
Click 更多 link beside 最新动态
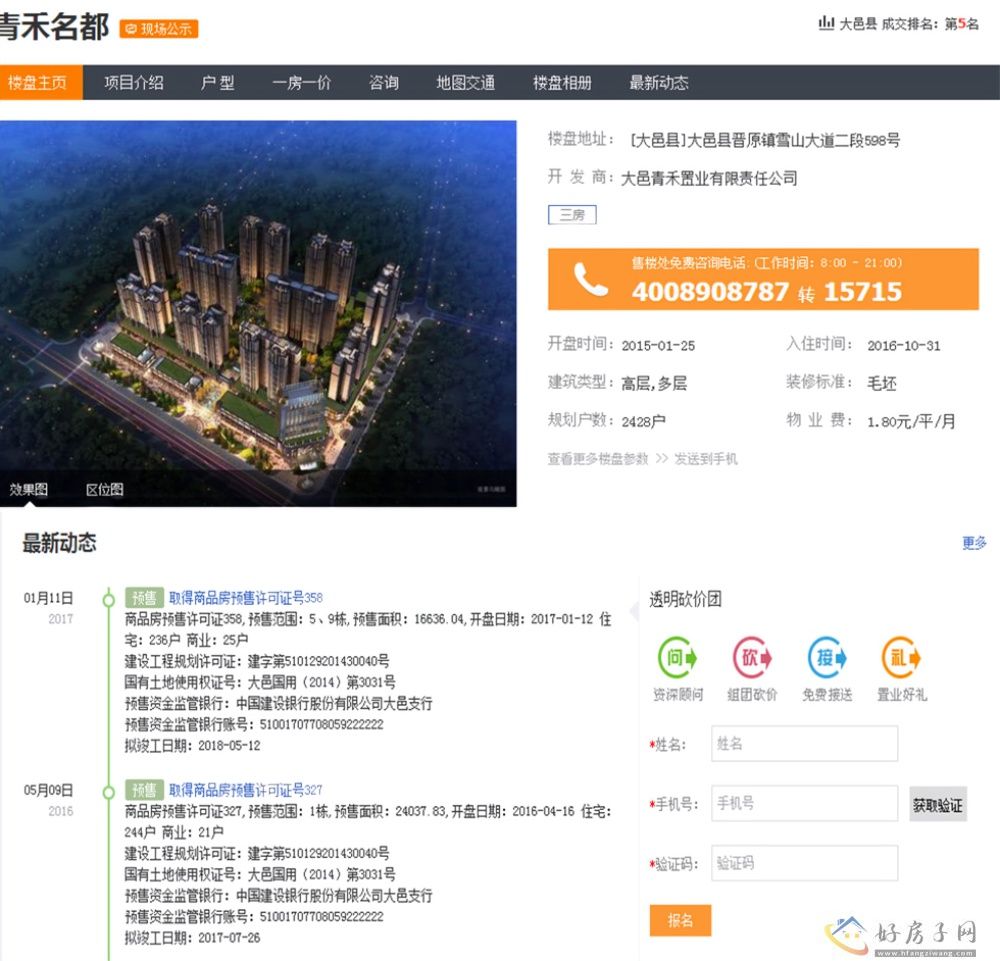[x=974, y=543]
